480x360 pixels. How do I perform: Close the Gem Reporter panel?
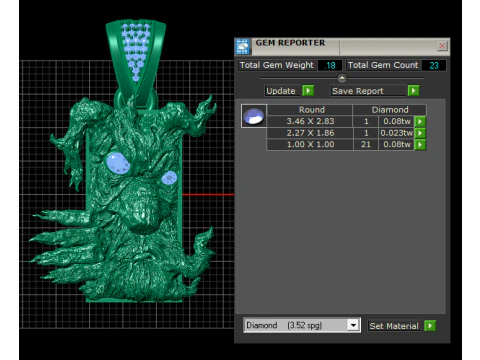442,46
